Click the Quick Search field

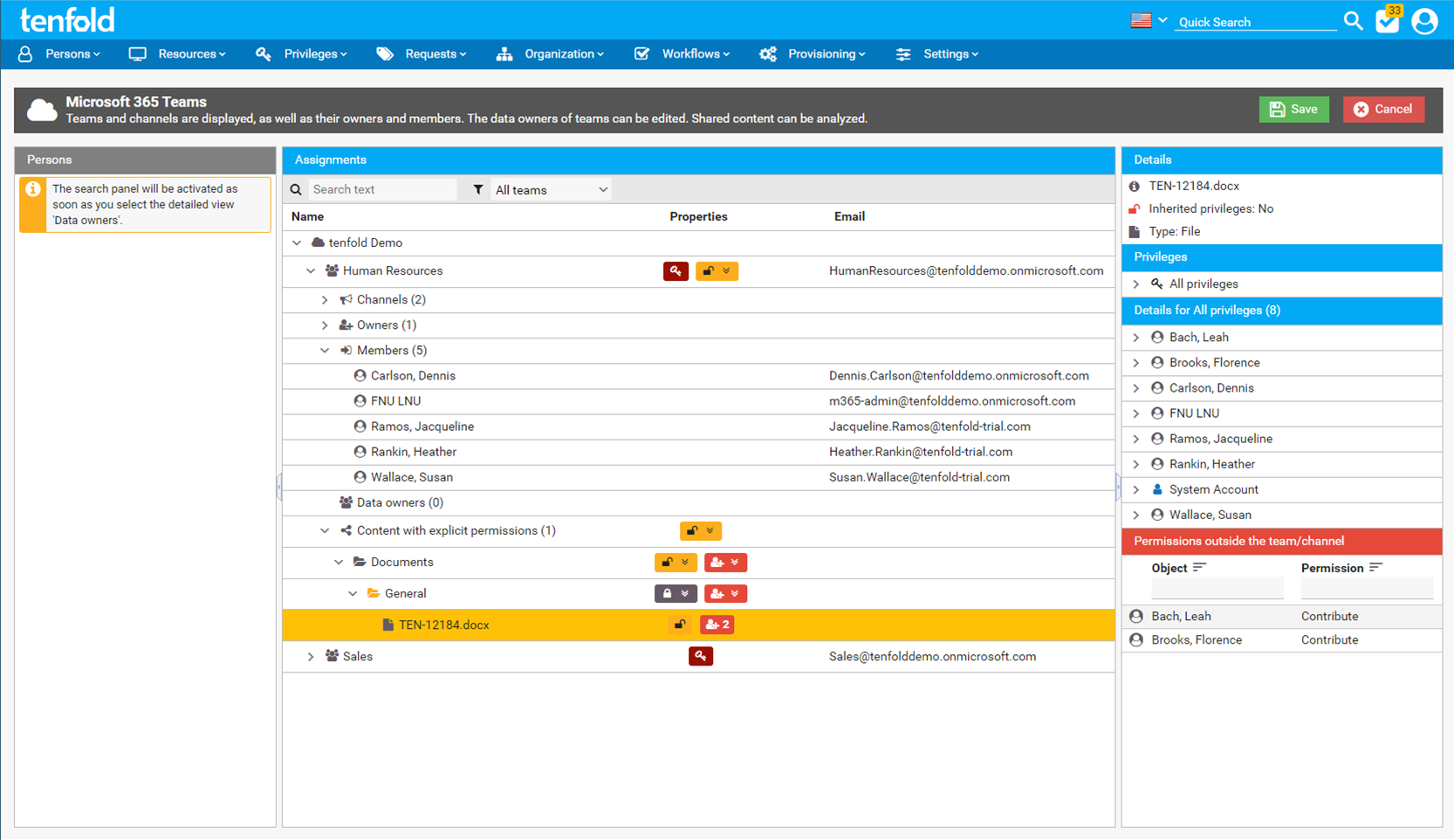1255,22
